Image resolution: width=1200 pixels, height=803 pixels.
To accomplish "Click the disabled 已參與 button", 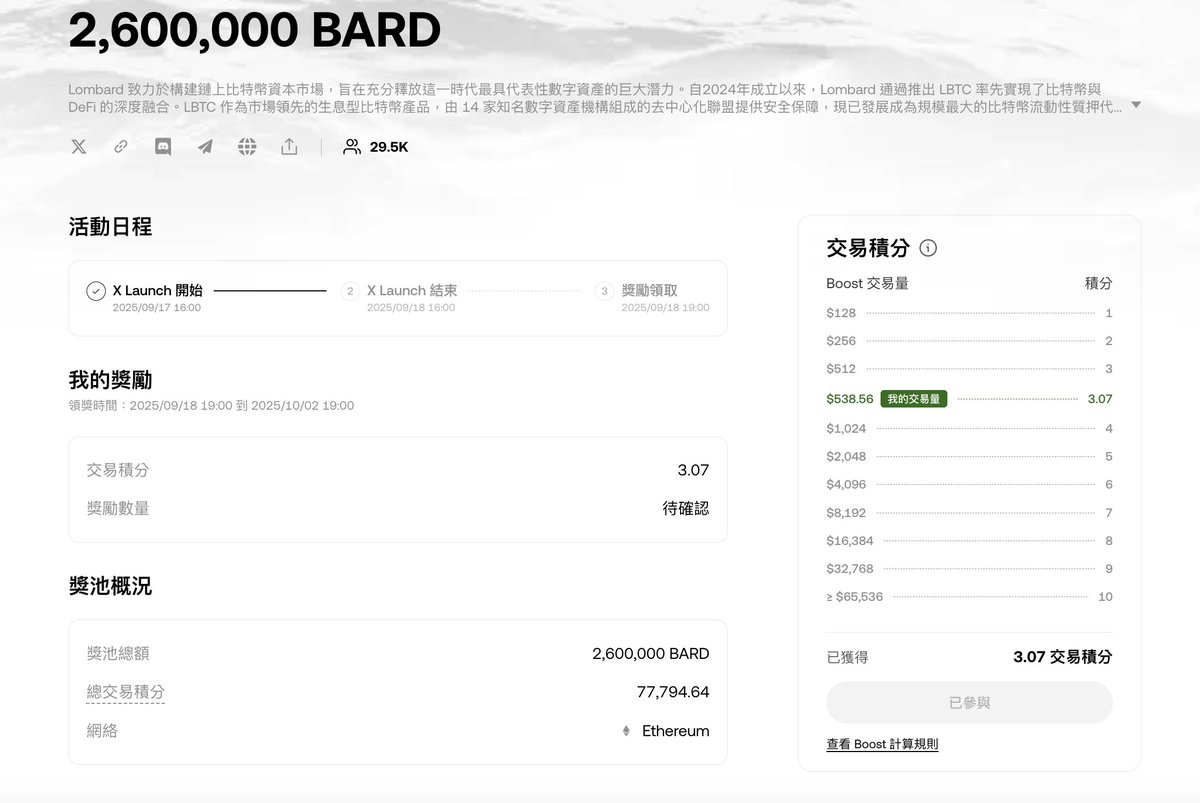I will point(969,703).
